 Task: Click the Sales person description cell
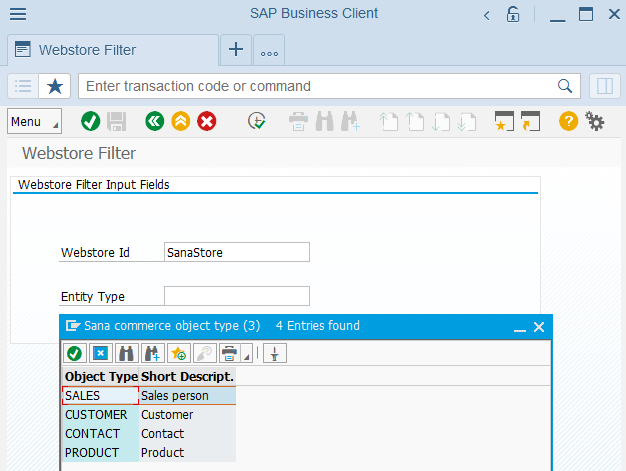(x=187, y=396)
